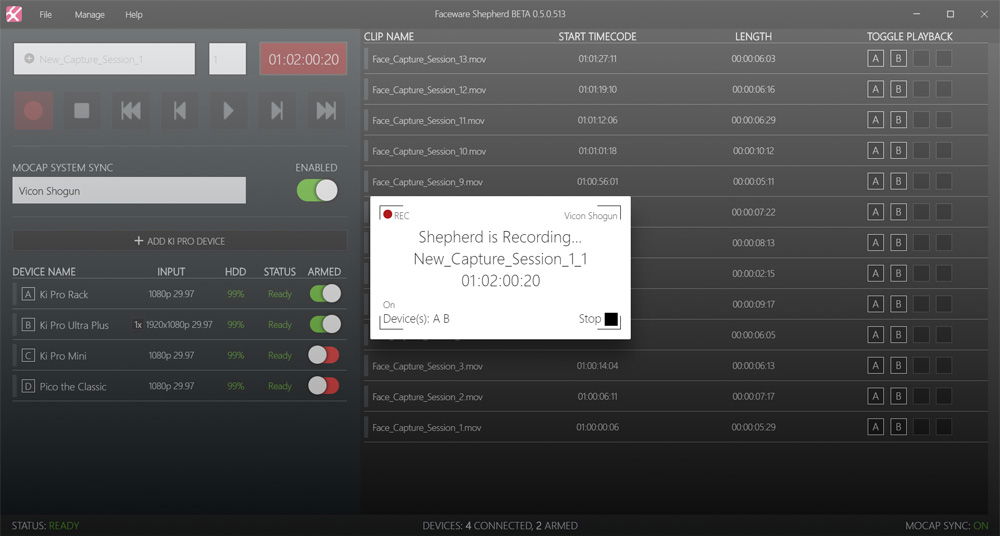This screenshot has height=536, width=1000.
Task: Select the Face_Capture_Session_2.mov clip name
Action: coord(427,397)
